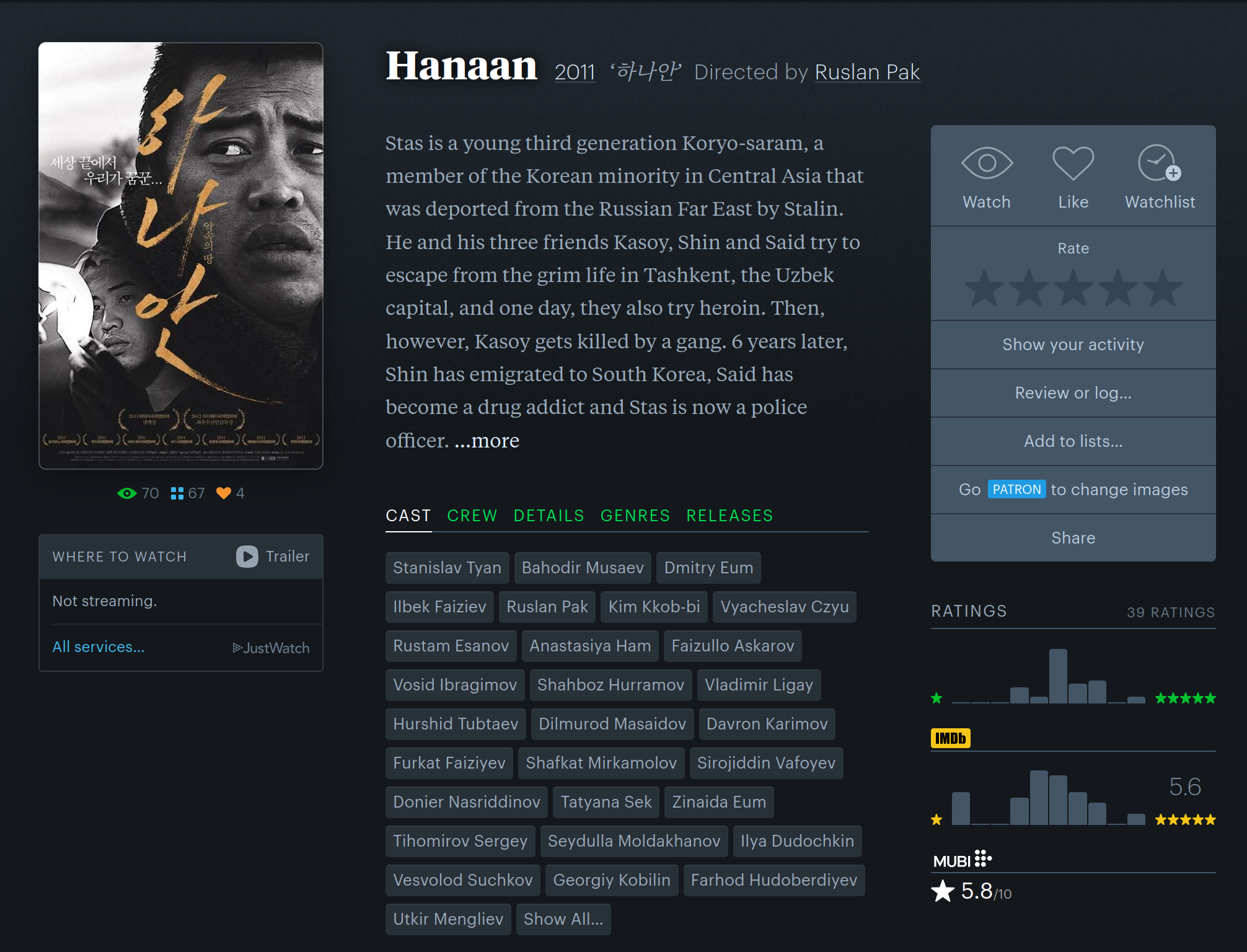Expand synopsis with the more link
Image resolution: width=1247 pixels, height=952 pixels.
click(487, 441)
